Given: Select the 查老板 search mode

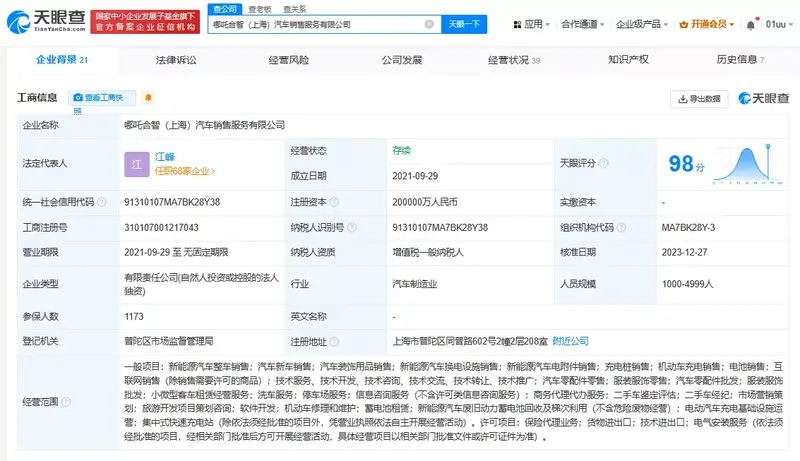Looking at the screenshot, I should tap(258, 8).
